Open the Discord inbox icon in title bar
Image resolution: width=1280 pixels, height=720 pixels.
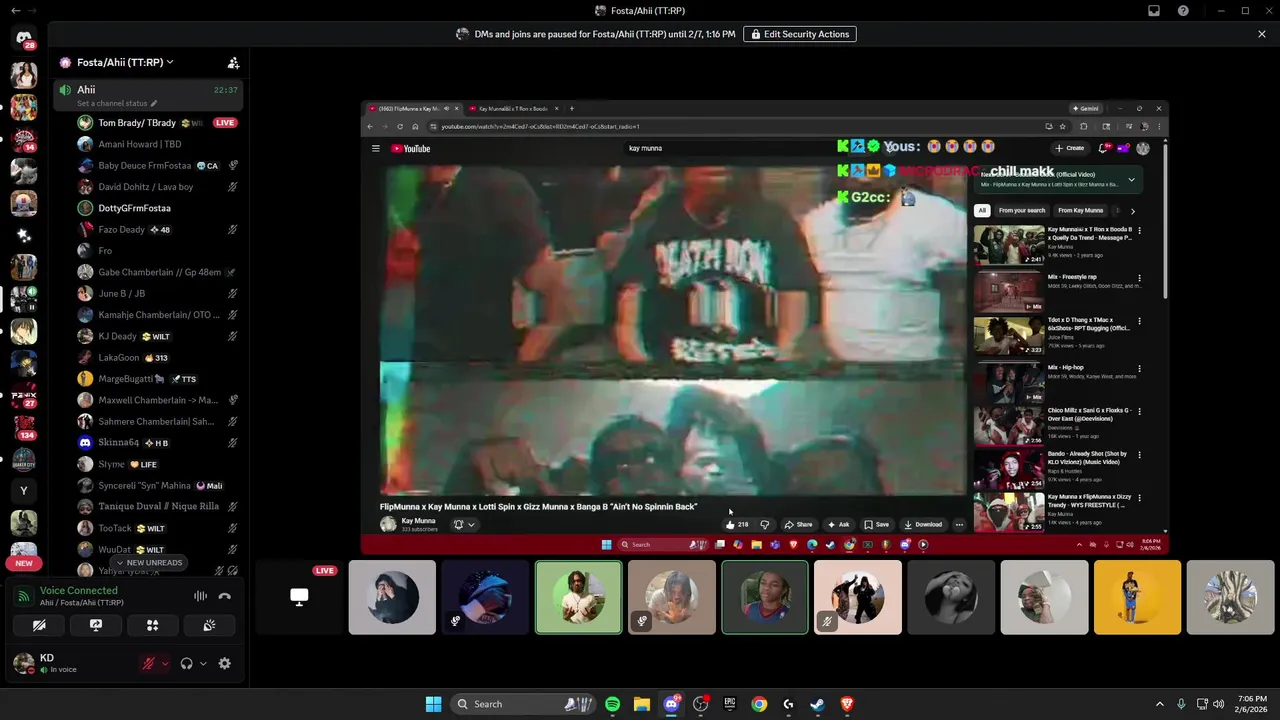1154,11
